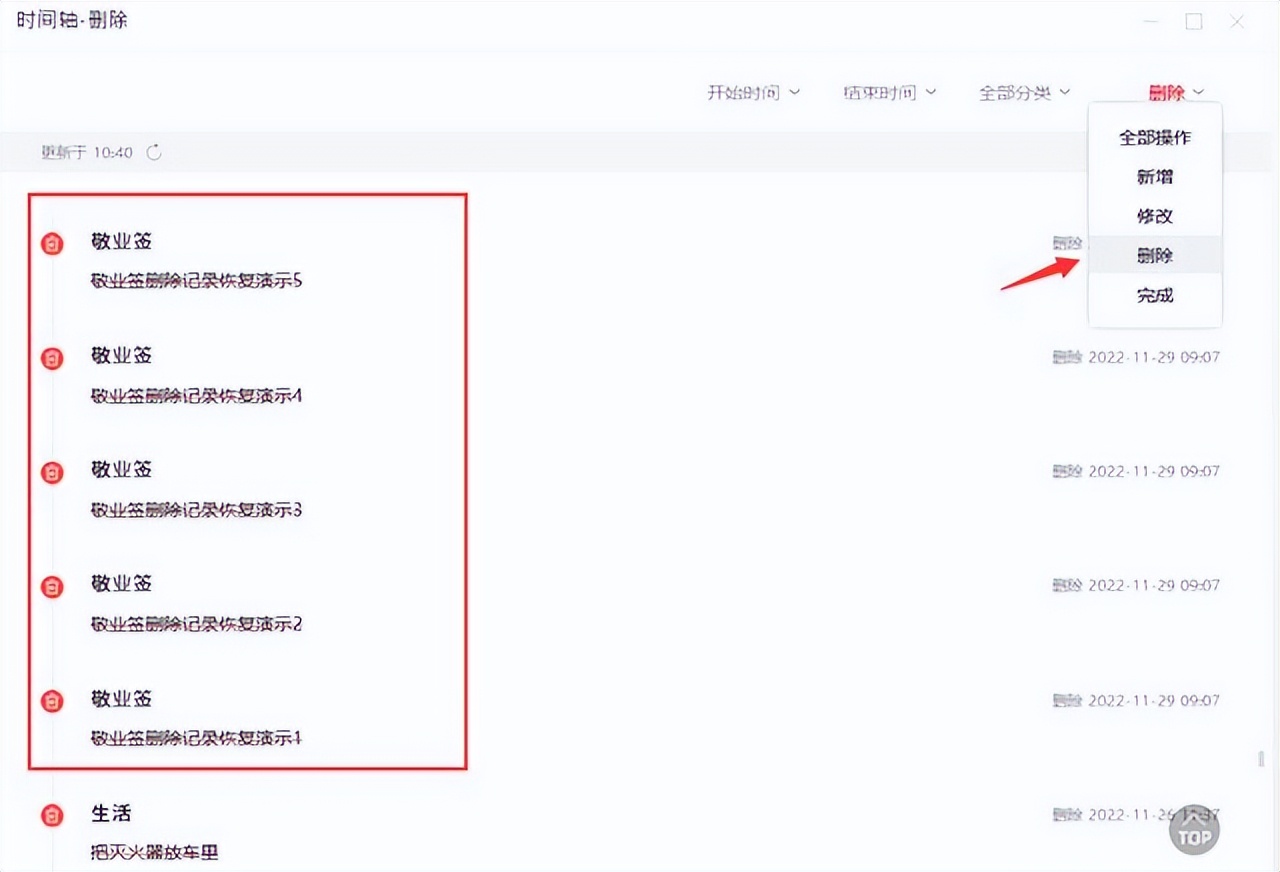Click the red note icon beside 敬业签删除记录恢复演示2
This screenshot has width=1280, height=872.
(51, 587)
